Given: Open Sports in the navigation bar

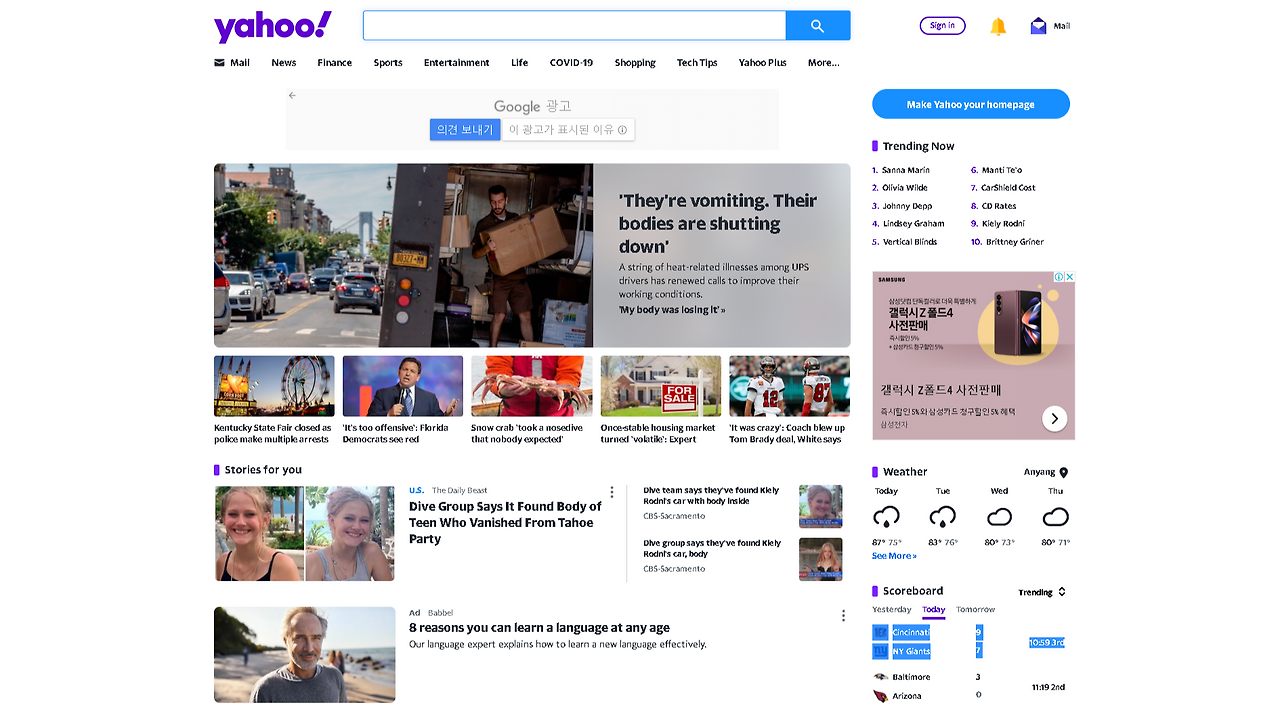Looking at the screenshot, I should click(388, 62).
